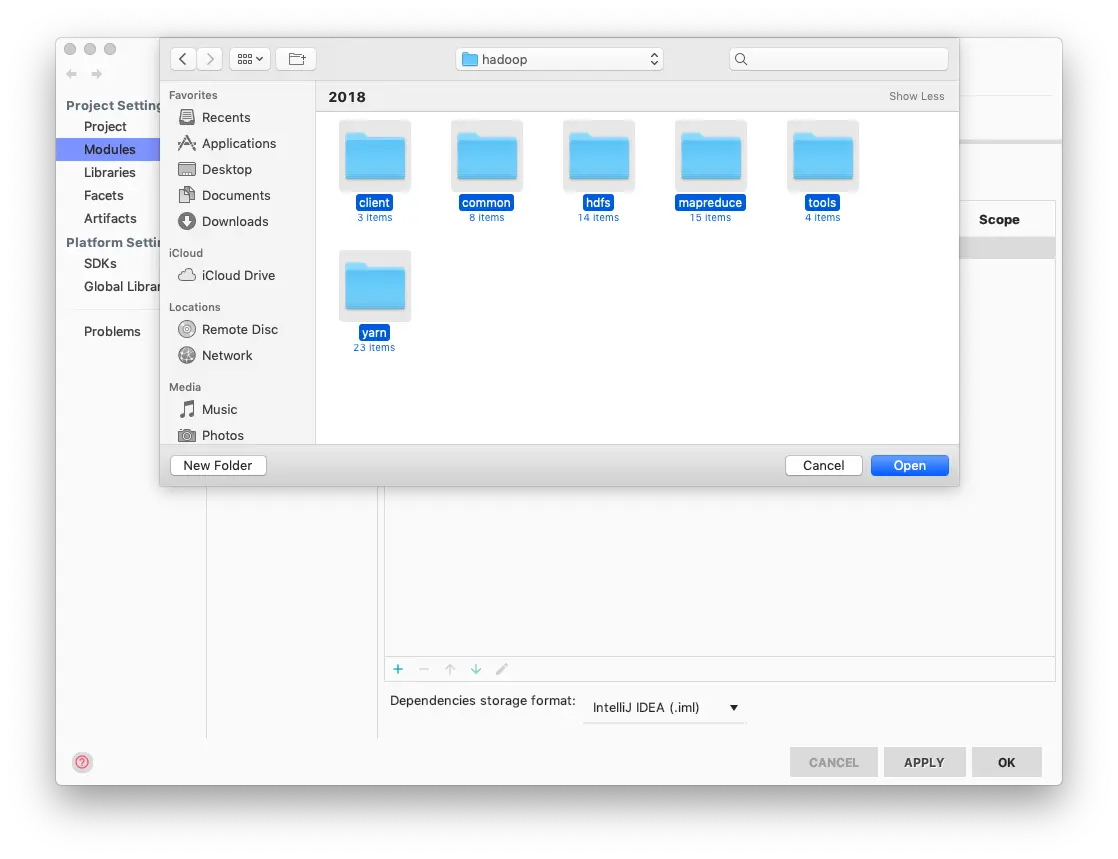Click the Open button
Screen dimensions: 1118x859
click(x=909, y=465)
